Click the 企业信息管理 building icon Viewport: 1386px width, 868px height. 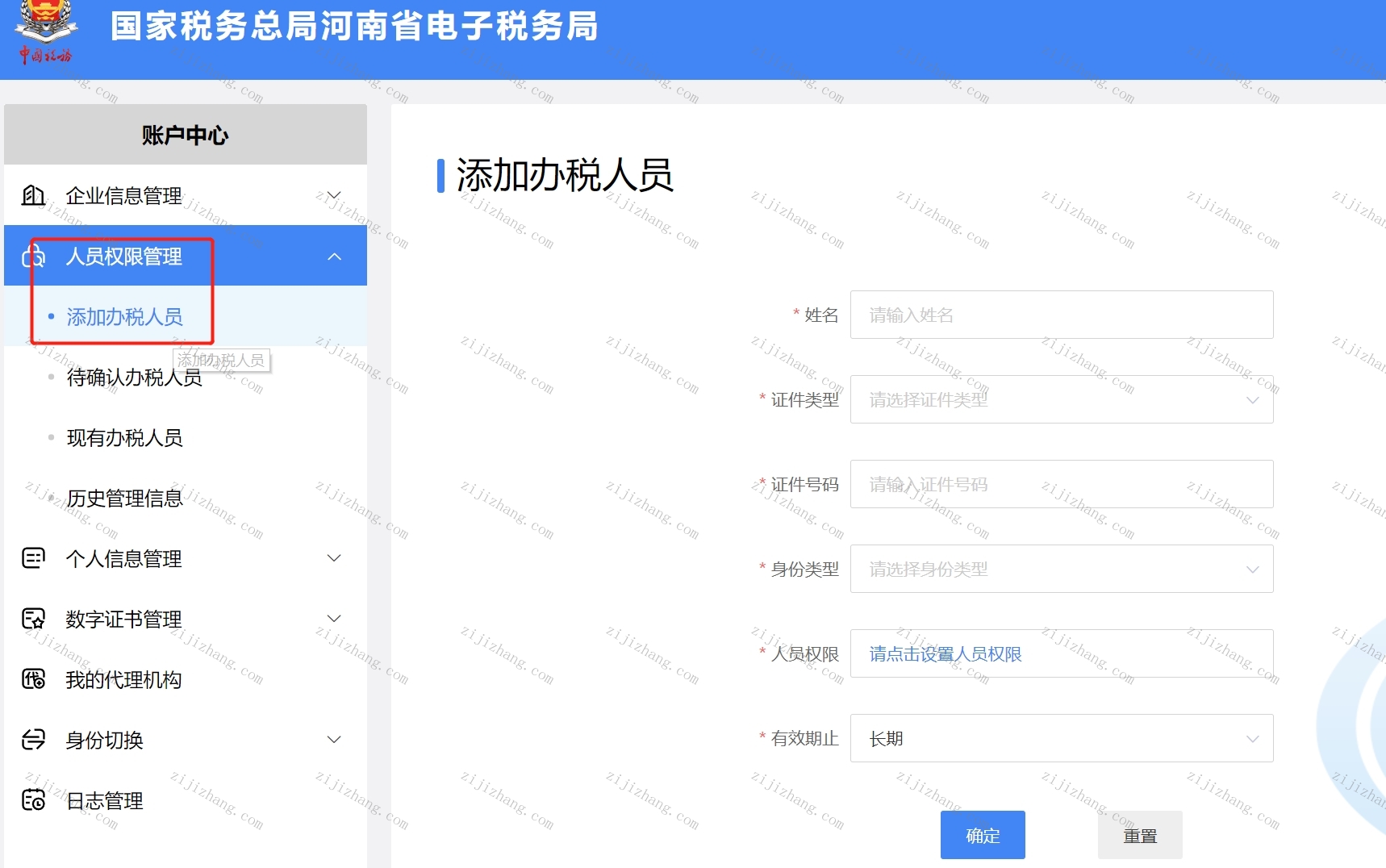(33, 195)
